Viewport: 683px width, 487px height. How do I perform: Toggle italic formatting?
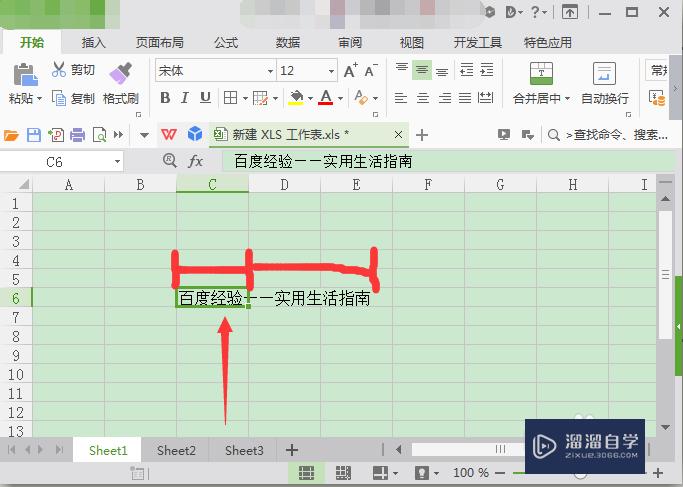tap(185, 98)
